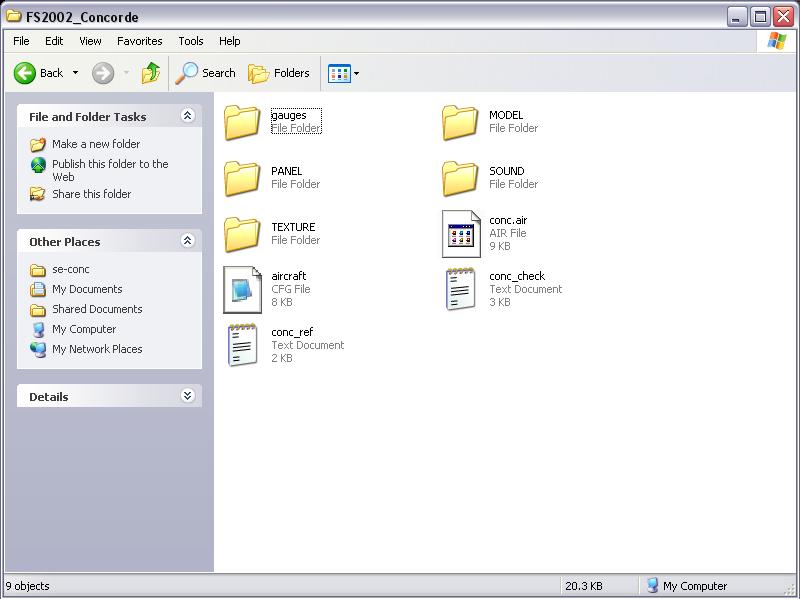Select the aircraft CFG file icon

(242, 290)
